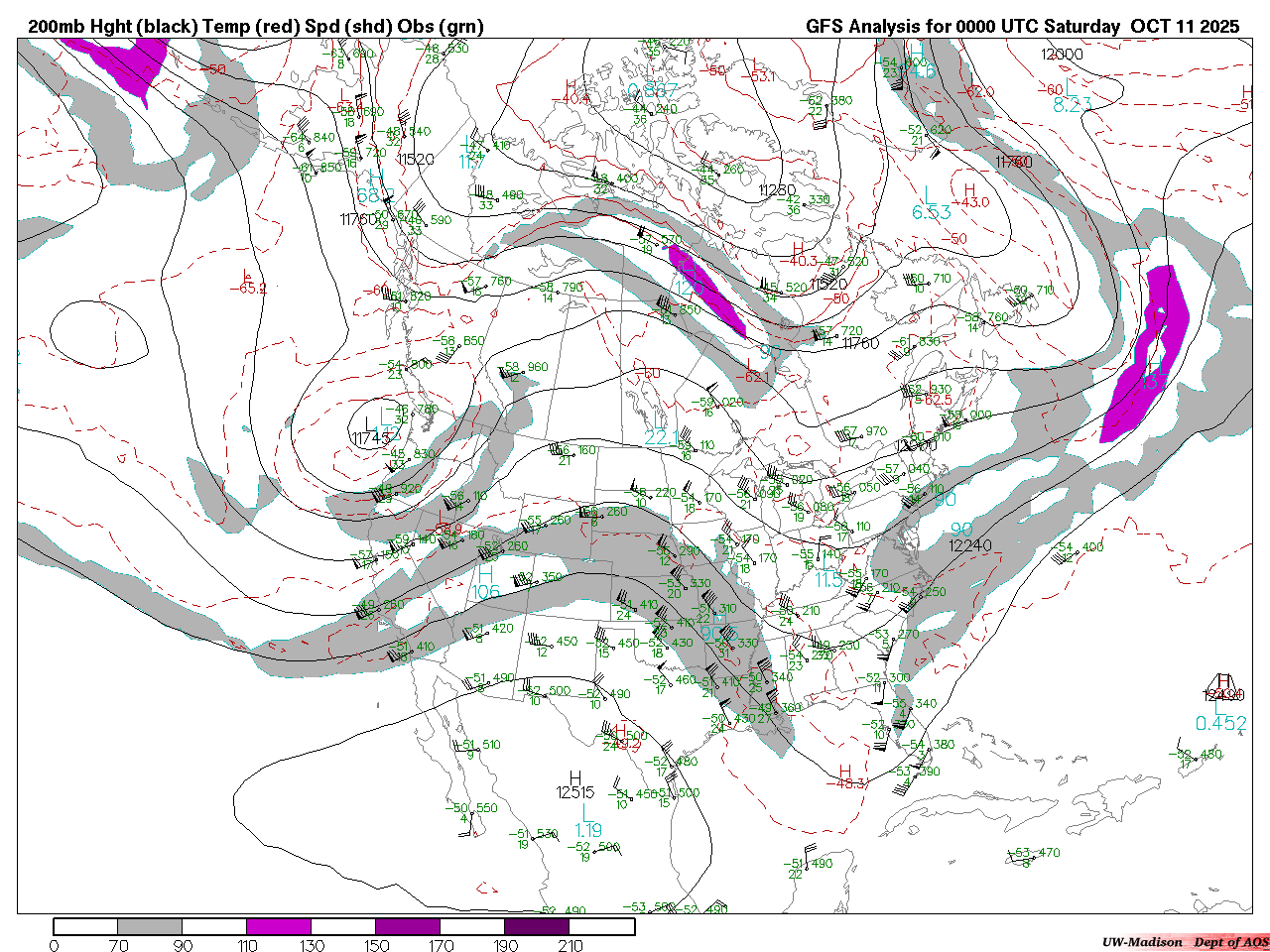Select the magenta 110-130 legend swatch
The image size is (1270, 952).
click(x=279, y=926)
